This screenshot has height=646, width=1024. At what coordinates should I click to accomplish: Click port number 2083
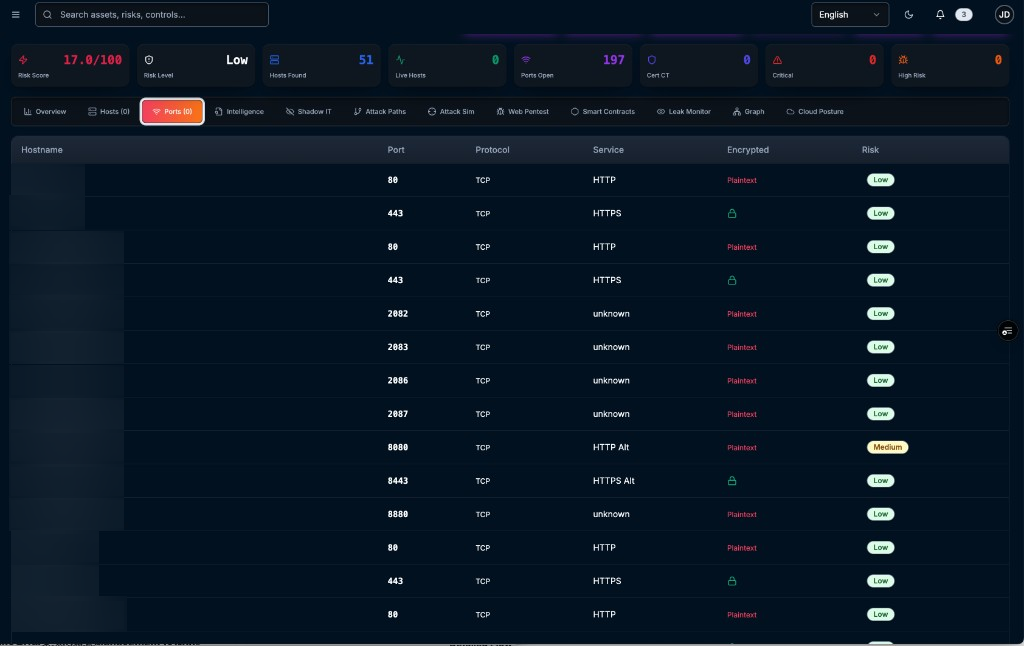point(398,347)
